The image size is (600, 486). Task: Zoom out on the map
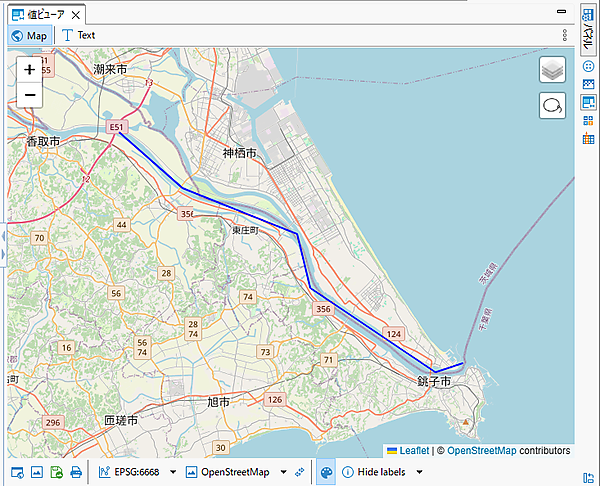(30, 95)
